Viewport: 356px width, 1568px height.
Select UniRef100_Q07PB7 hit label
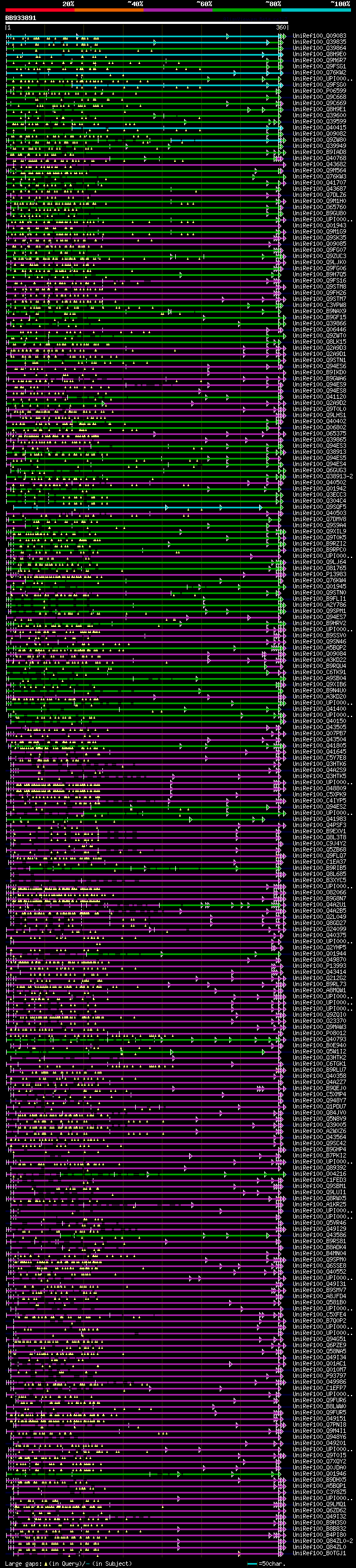(x=319, y=734)
